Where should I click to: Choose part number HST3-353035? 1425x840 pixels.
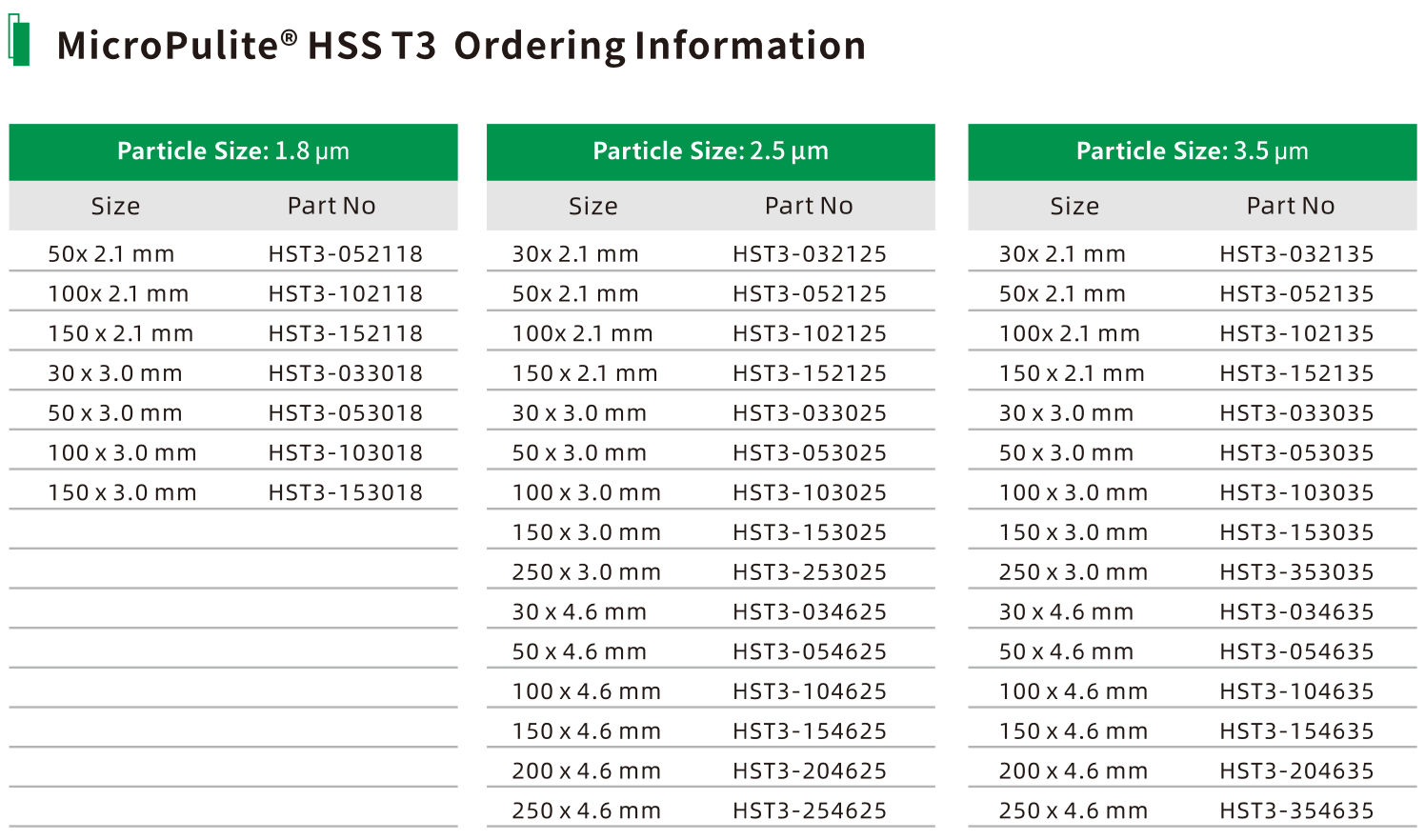(x=1297, y=572)
